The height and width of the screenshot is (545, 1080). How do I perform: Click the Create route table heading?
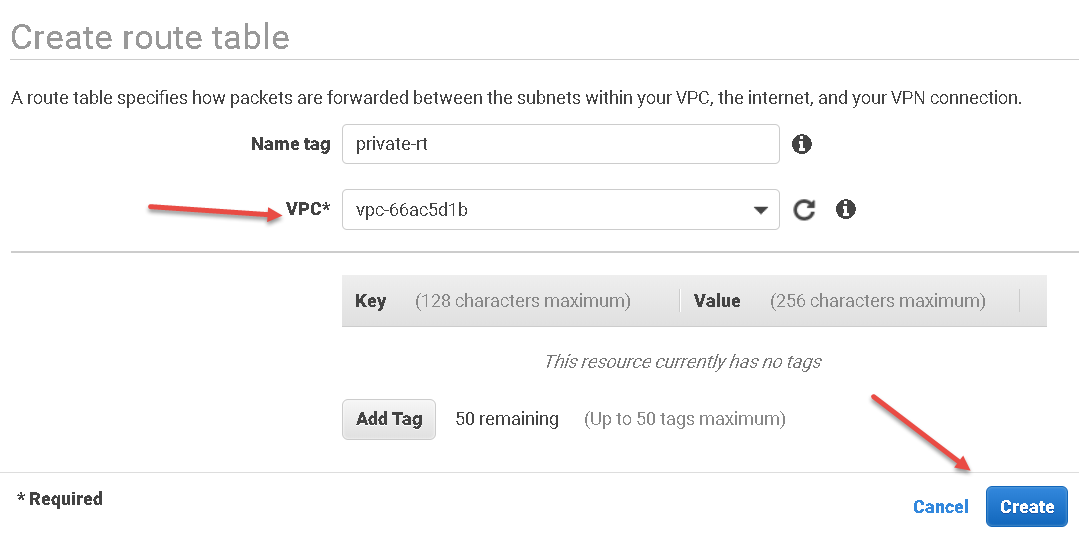pyautogui.click(x=150, y=38)
